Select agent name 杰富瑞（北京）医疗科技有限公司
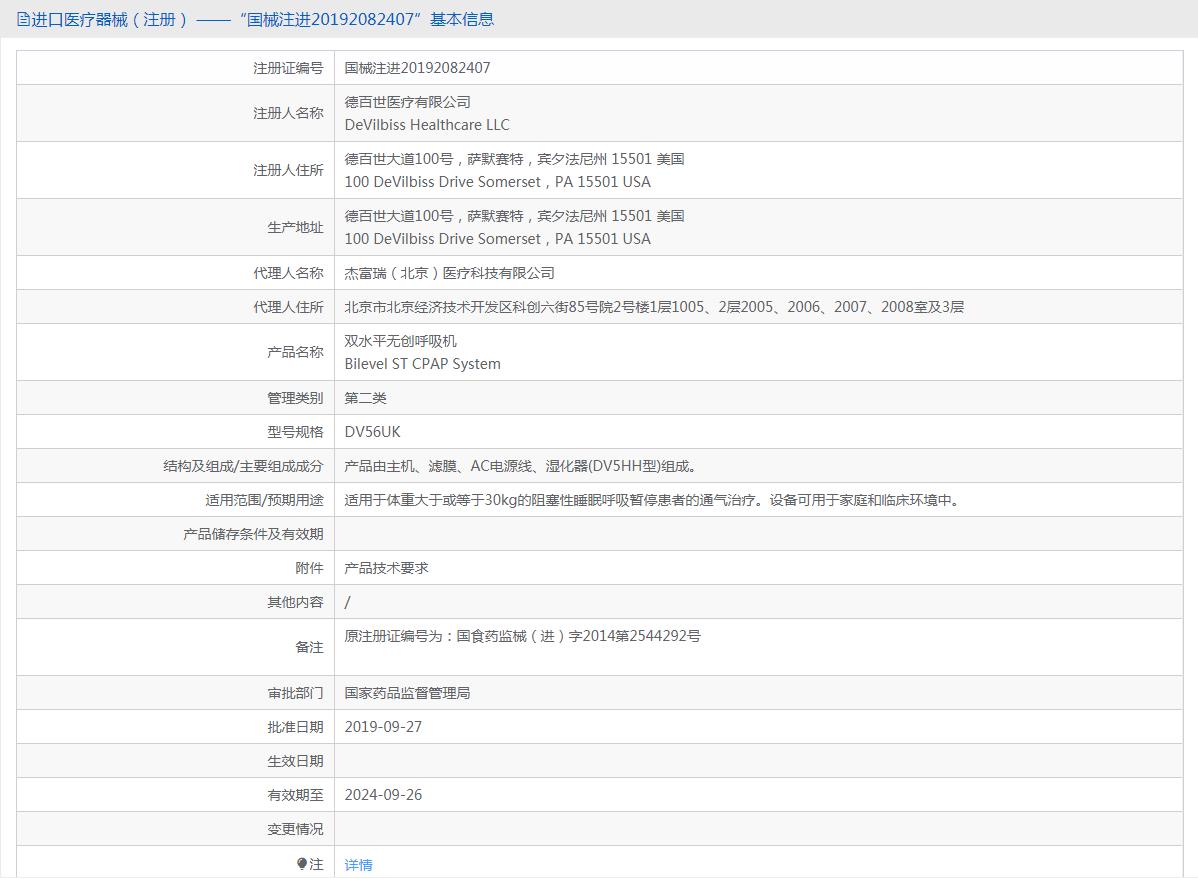This screenshot has height=879, width=1198. tap(449, 273)
